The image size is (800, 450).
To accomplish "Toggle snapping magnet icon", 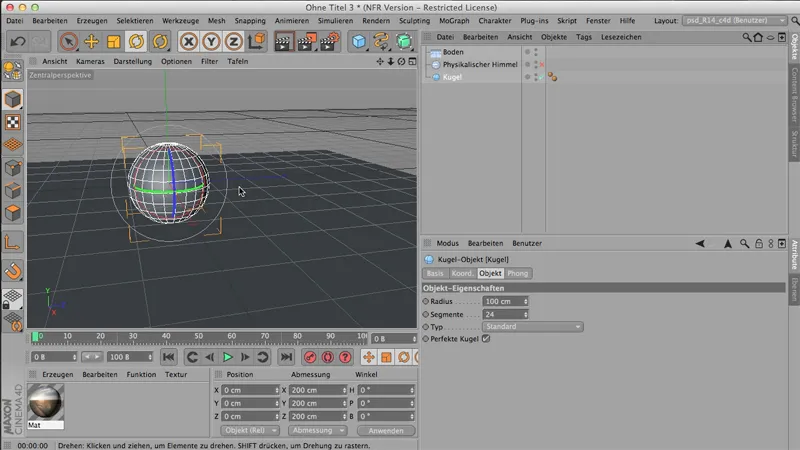I will 13,271.
